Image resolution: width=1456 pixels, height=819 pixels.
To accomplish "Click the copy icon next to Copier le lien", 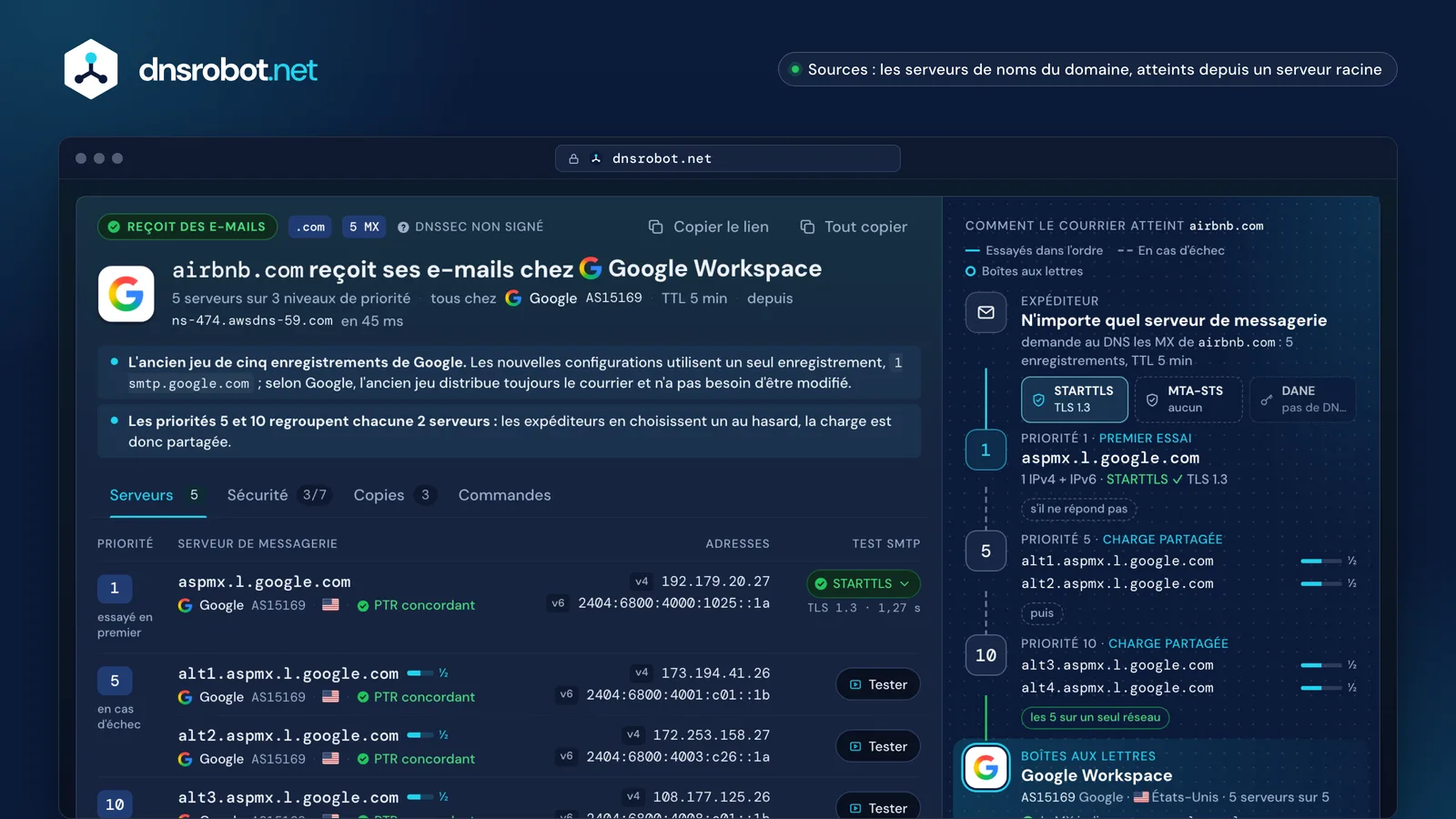I will pos(655,227).
